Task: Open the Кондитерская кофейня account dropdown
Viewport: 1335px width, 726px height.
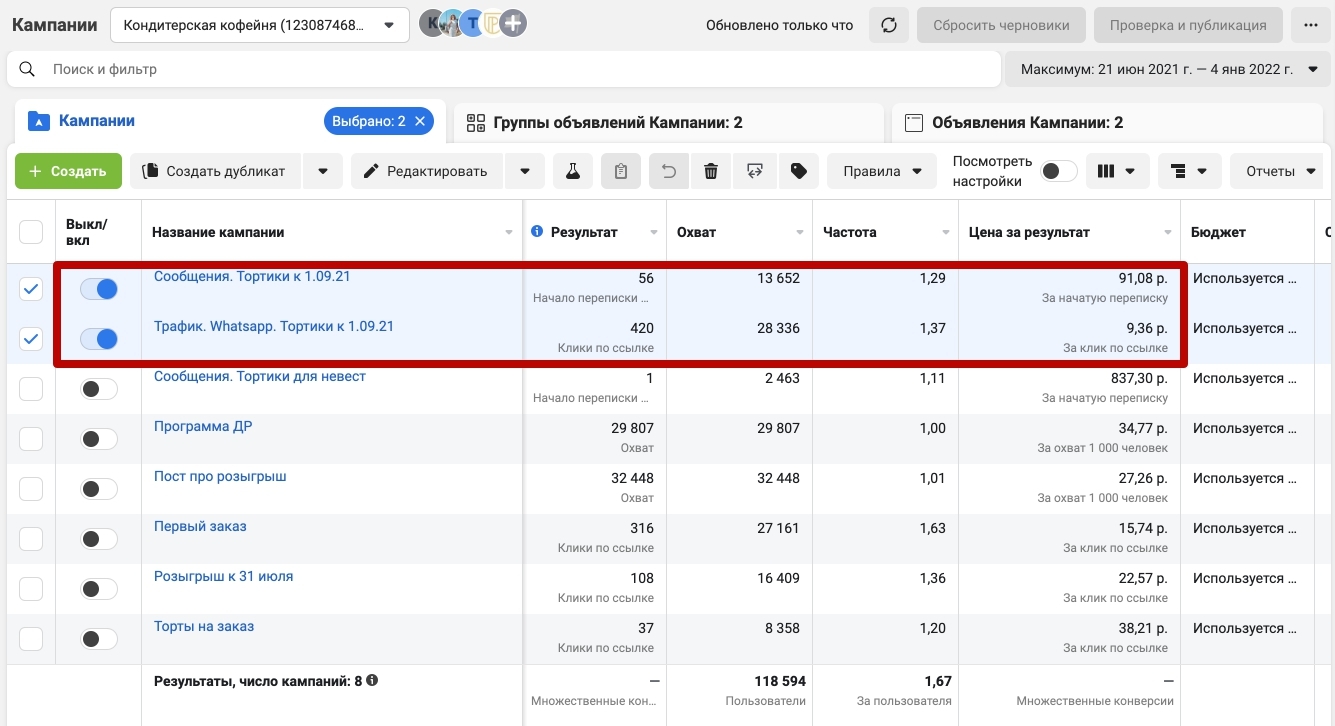Action: (x=260, y=25)
